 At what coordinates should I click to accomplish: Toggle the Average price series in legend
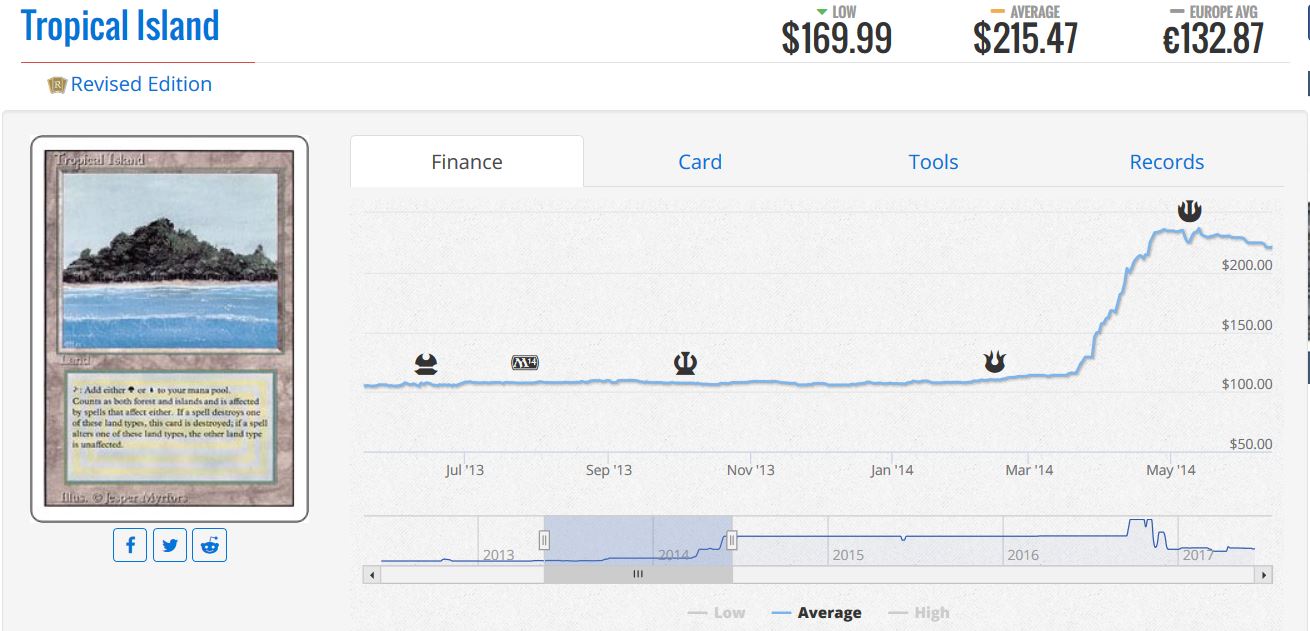tap(817, 612)
